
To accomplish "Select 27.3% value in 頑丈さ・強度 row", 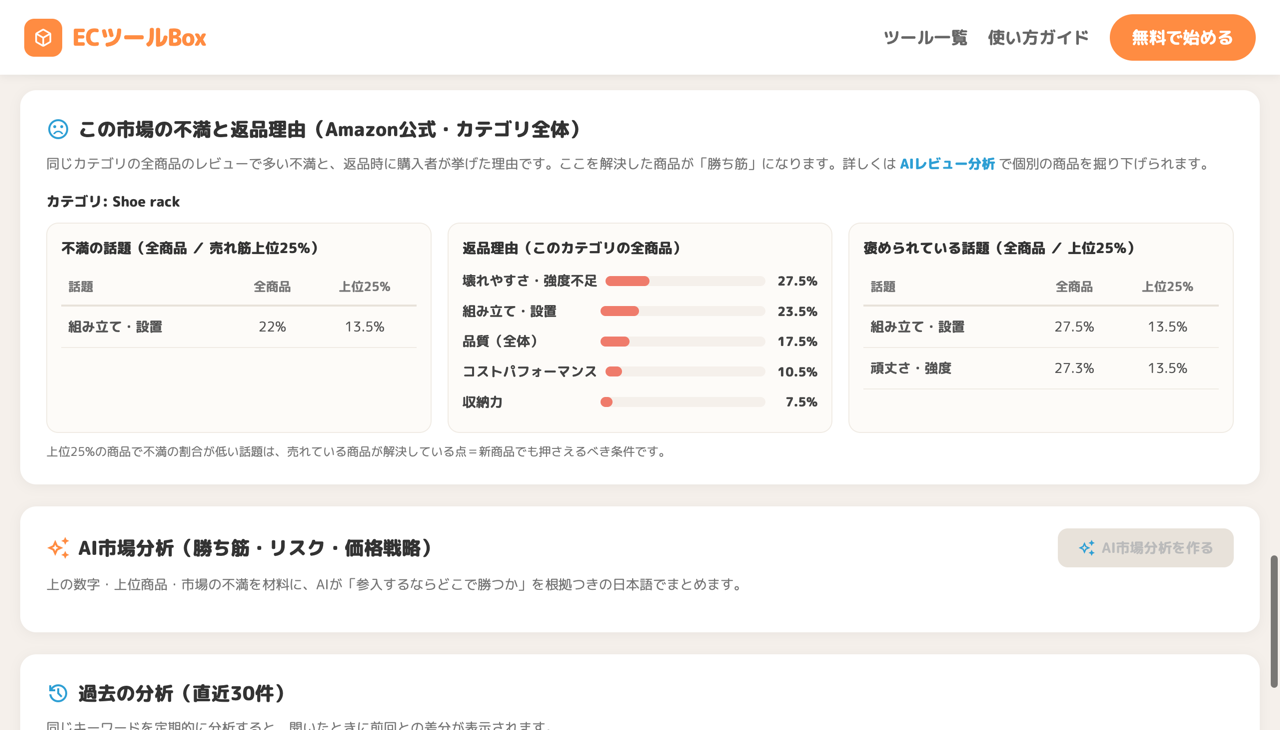I will click(1074, 368).
